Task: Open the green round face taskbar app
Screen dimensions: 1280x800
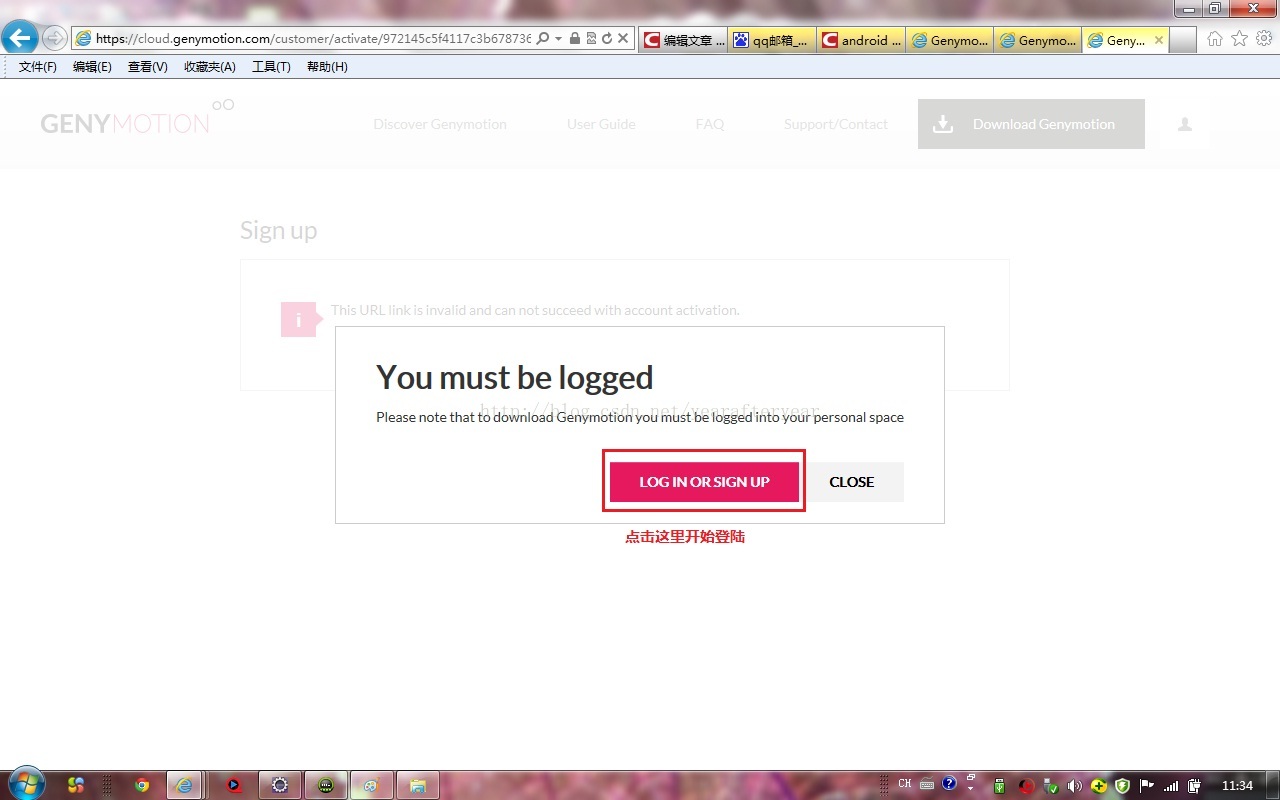Action: click(326, 786)
